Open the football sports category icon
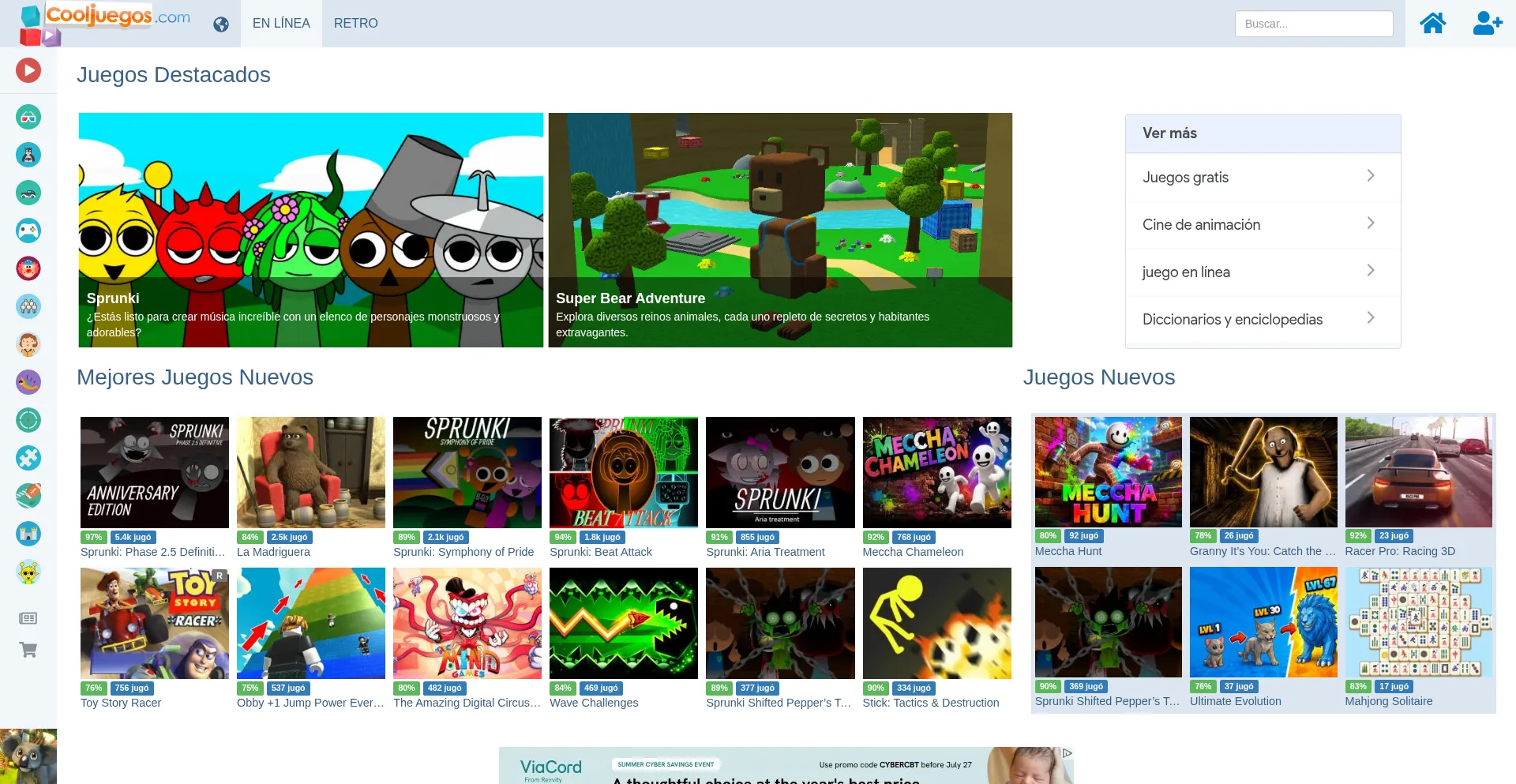 click(28, 496)
